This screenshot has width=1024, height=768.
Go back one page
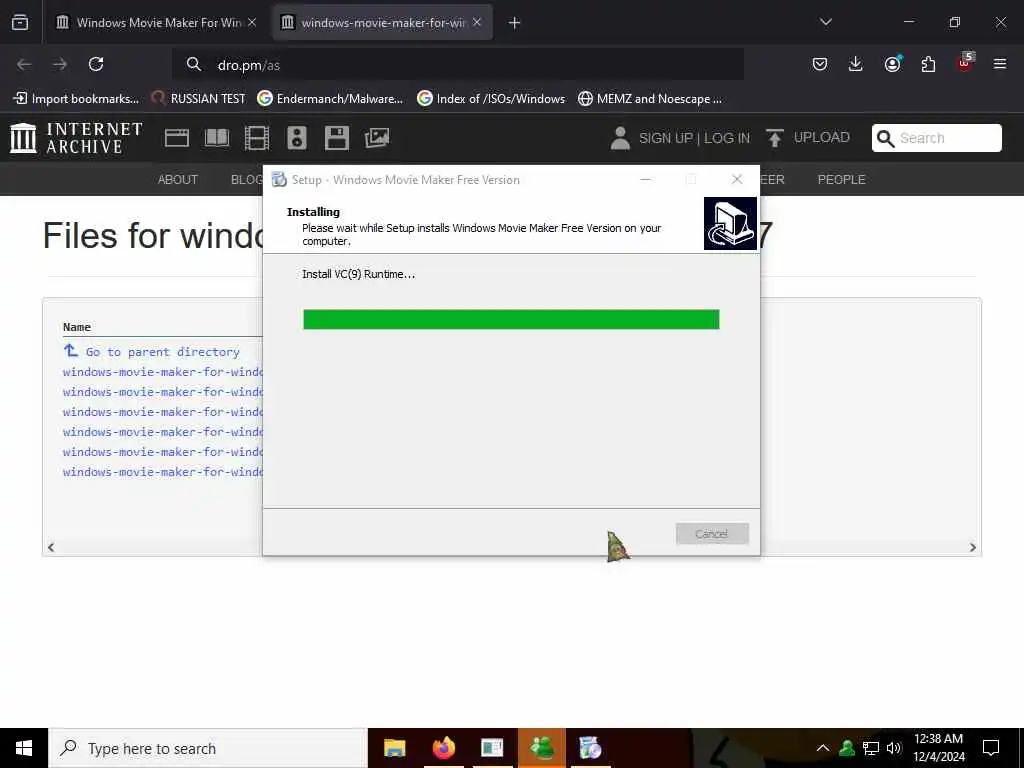[x=24, y=64]
